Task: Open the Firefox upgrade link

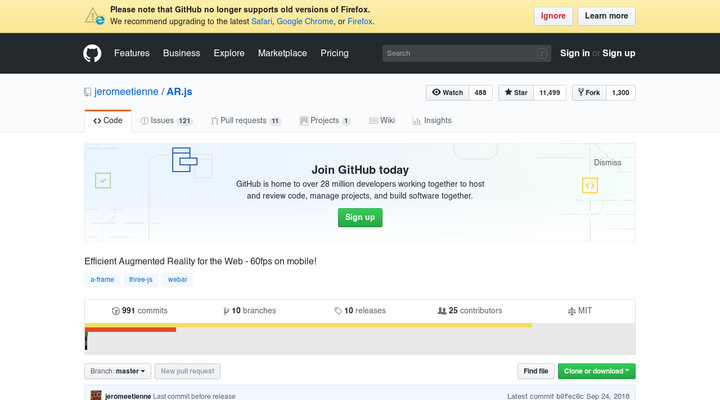Action: click(360, 22)
